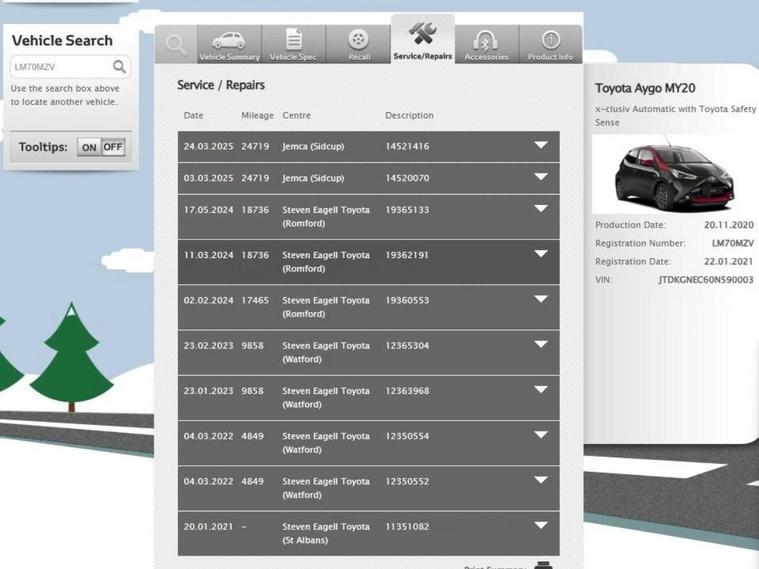This screenshot has height=569, width=759.
Task: Click the registration search input field
Action: 60,67
